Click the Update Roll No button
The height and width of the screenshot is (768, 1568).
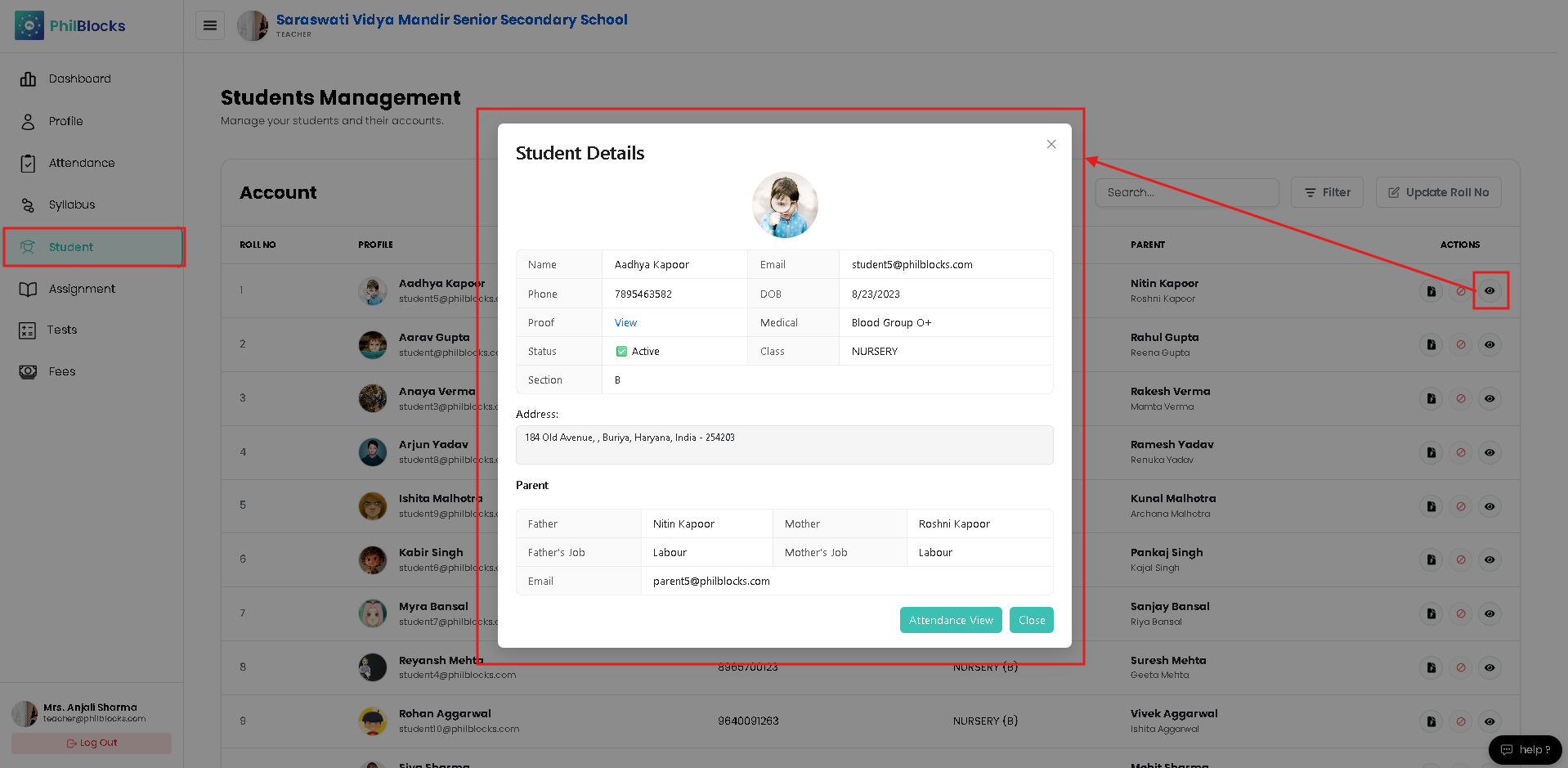pos(1439,192)
